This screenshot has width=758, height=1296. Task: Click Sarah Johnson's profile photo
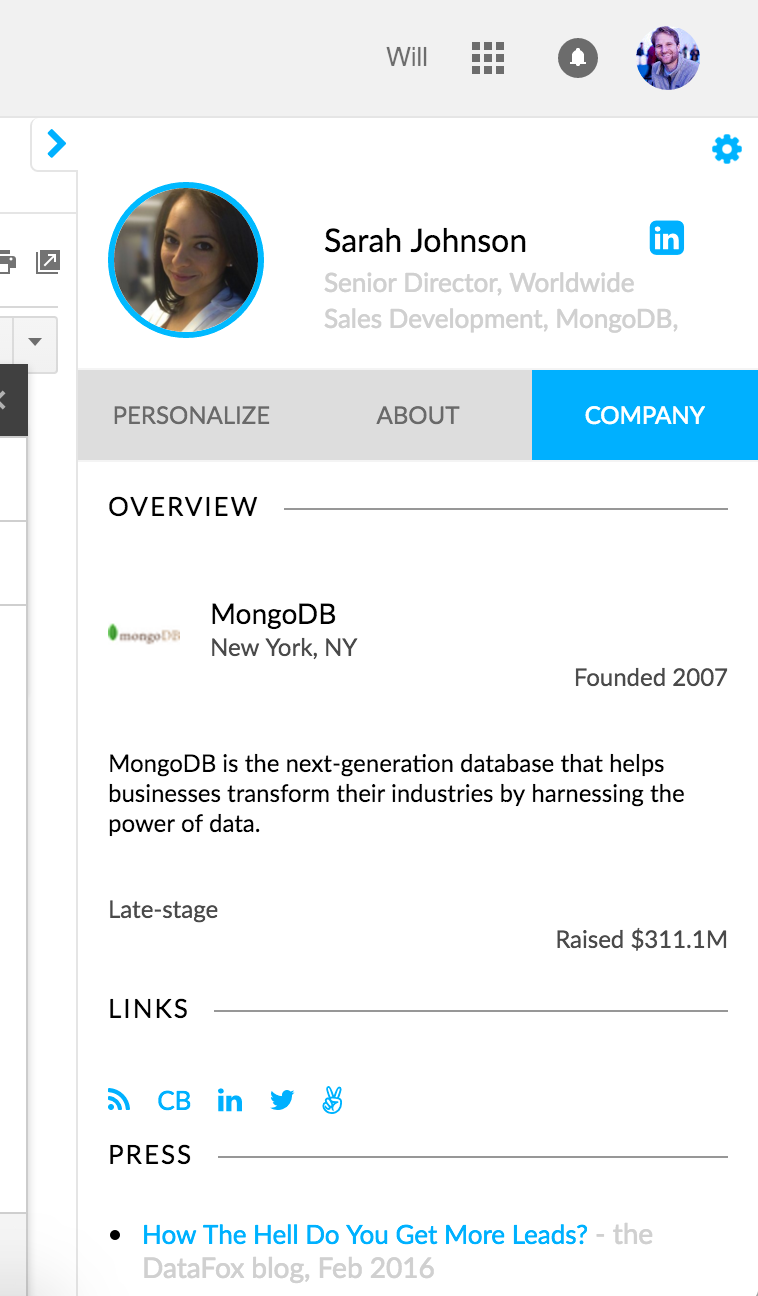(x=185, y=260)
